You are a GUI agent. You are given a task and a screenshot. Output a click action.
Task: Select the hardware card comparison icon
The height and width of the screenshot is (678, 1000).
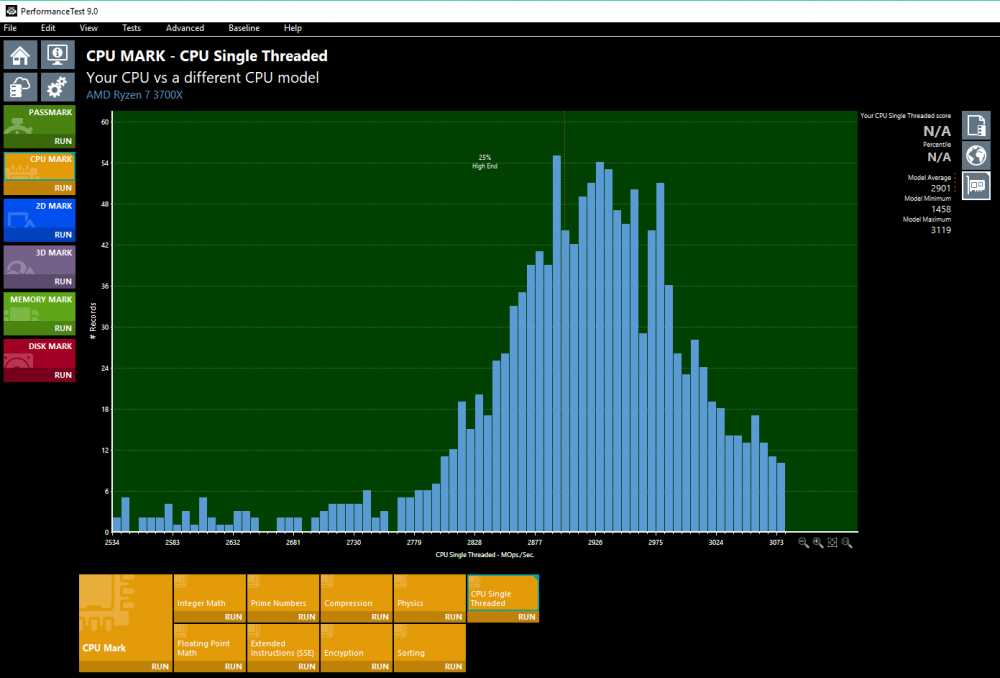[x=975, y=185]
